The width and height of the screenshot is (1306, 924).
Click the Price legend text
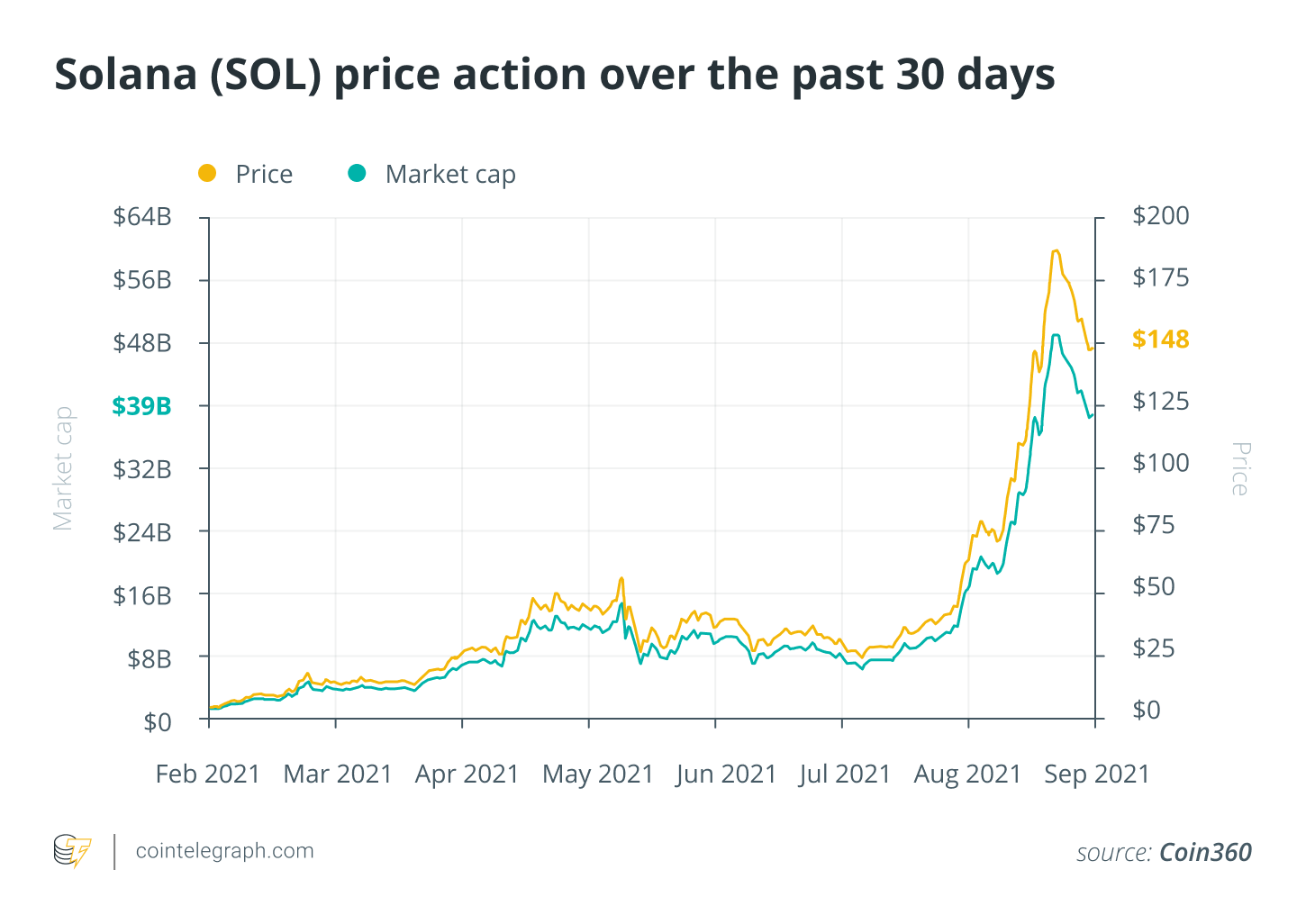(264, 174)
